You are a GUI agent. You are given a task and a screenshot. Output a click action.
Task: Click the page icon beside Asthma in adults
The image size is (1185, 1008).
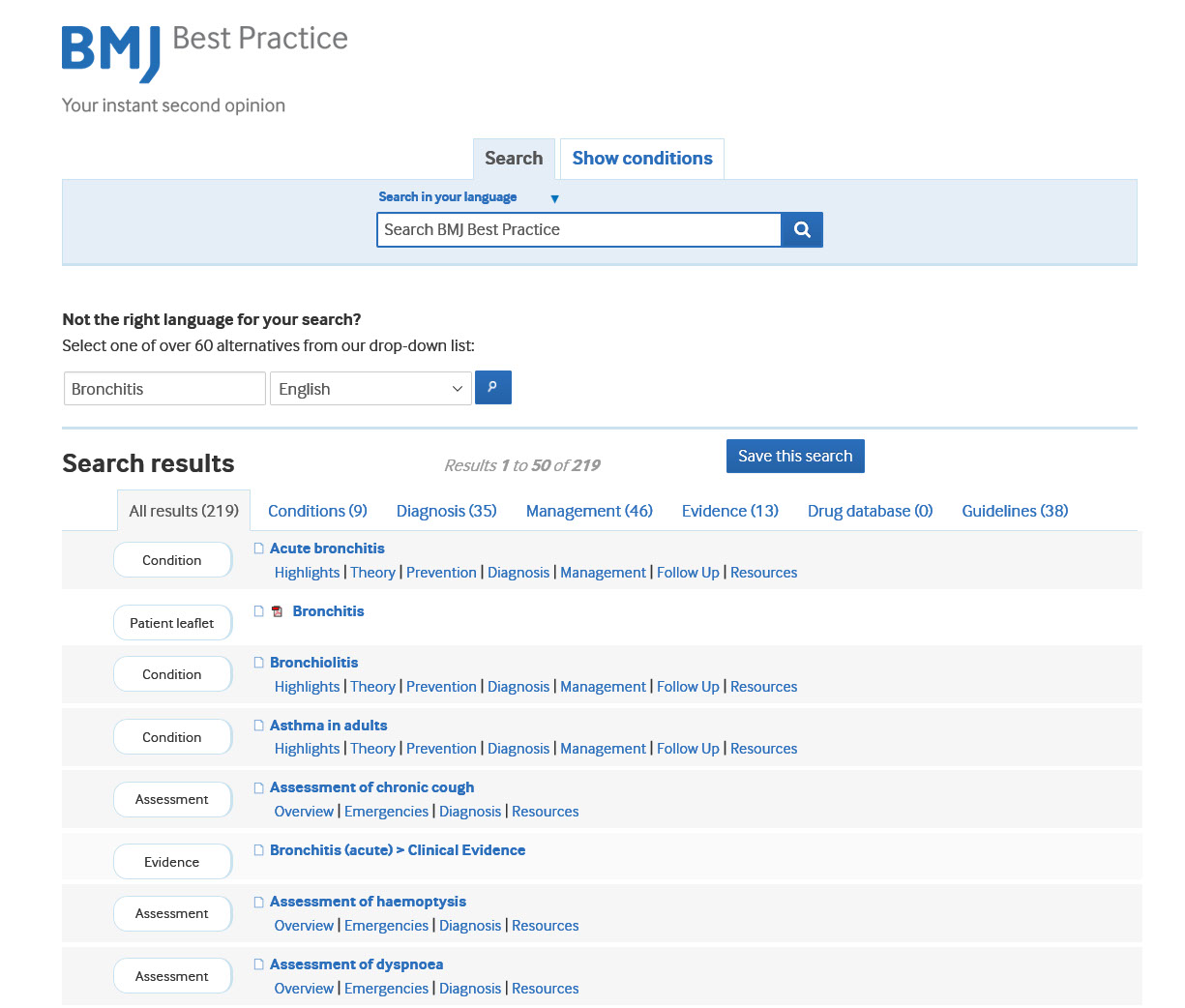point(258,724)
